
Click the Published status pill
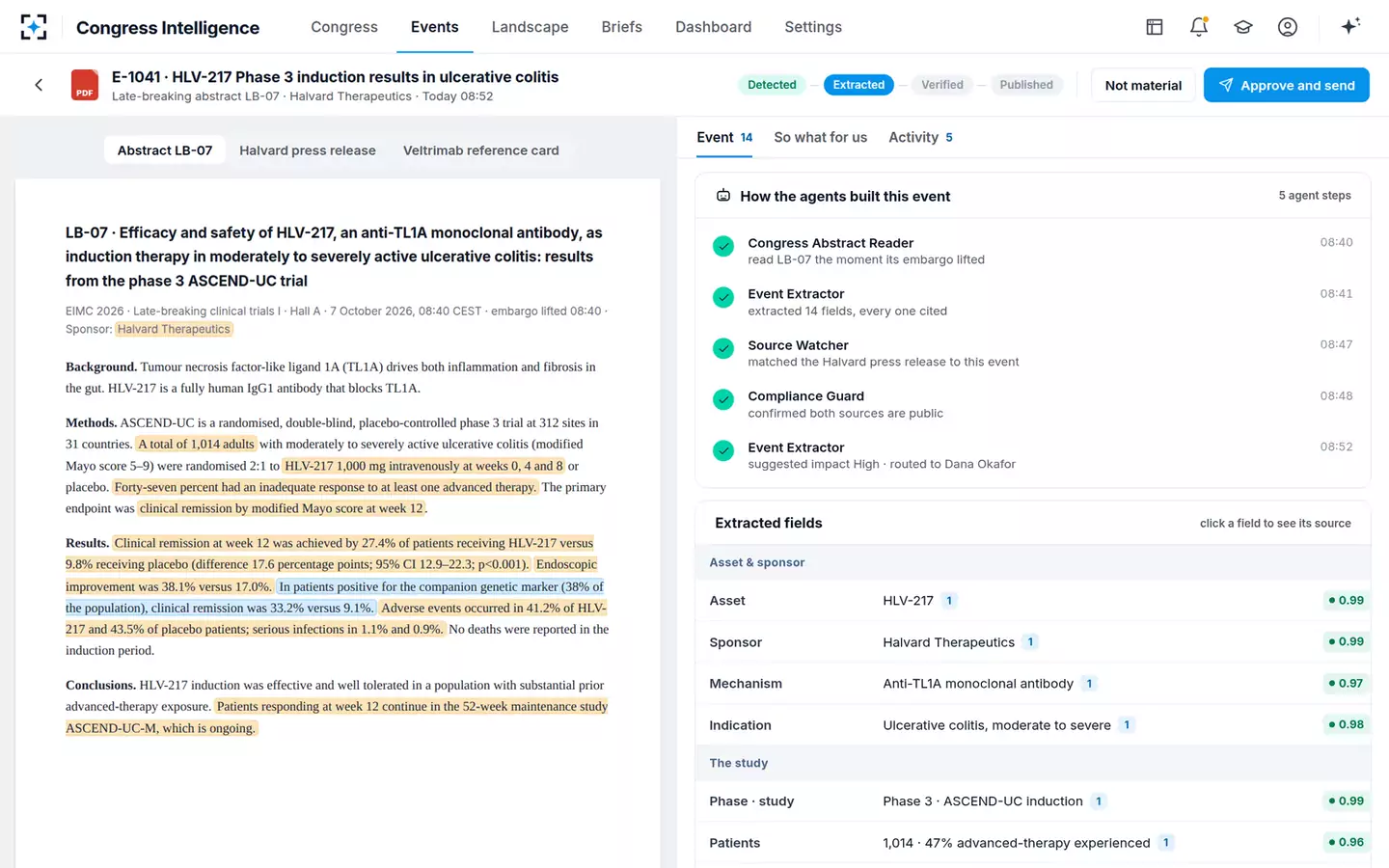(x=1026, y=85)
